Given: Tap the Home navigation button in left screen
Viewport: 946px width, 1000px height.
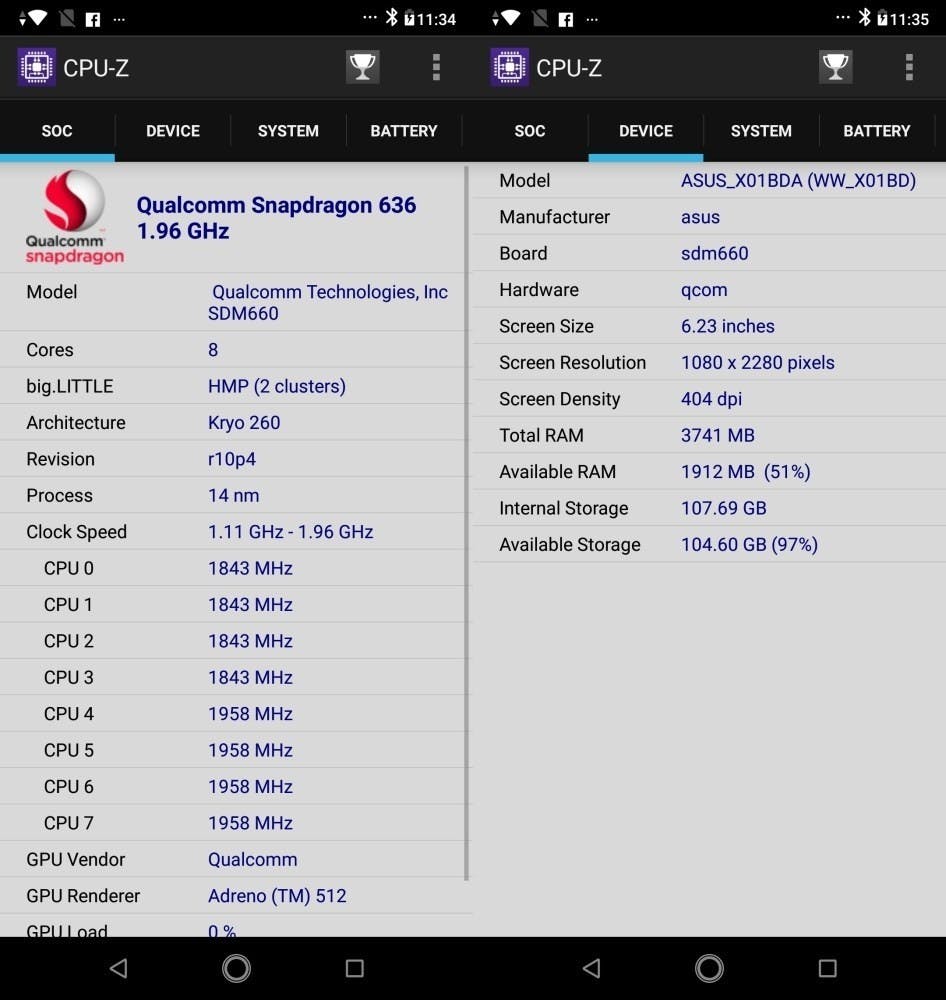Looking at the screenshot, I should pyautogui.click(x=236, y=967).
